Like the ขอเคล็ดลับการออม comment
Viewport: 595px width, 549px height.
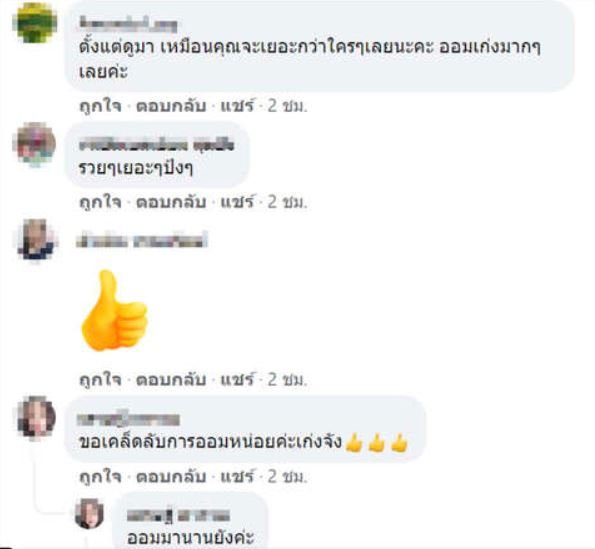click(101, 477)
